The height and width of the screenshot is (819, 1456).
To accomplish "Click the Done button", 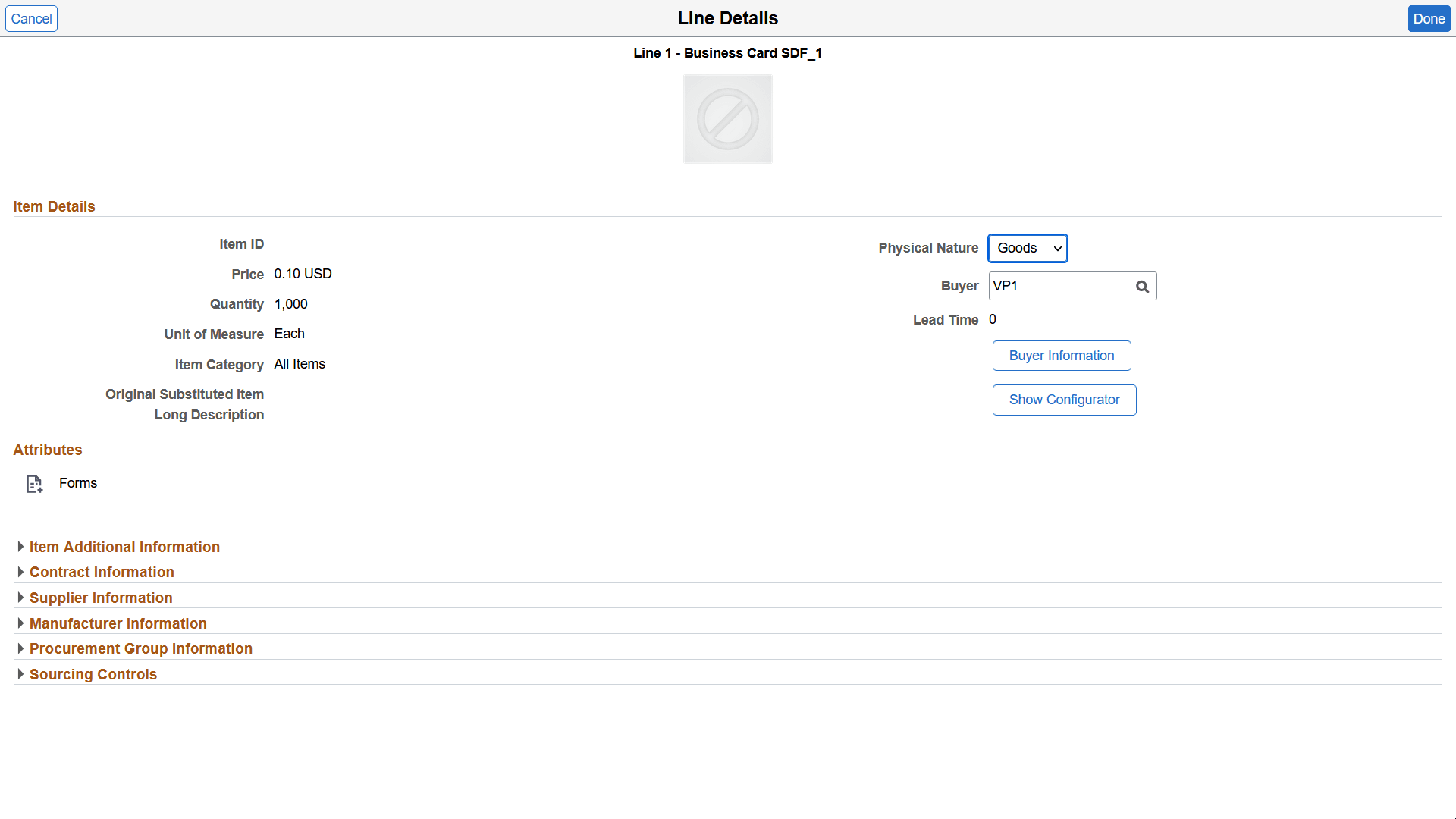I will 1429,18.
